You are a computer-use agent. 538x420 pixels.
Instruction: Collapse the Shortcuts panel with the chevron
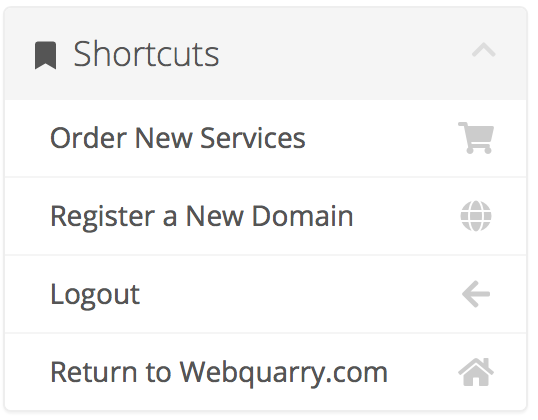coord(484,50)
